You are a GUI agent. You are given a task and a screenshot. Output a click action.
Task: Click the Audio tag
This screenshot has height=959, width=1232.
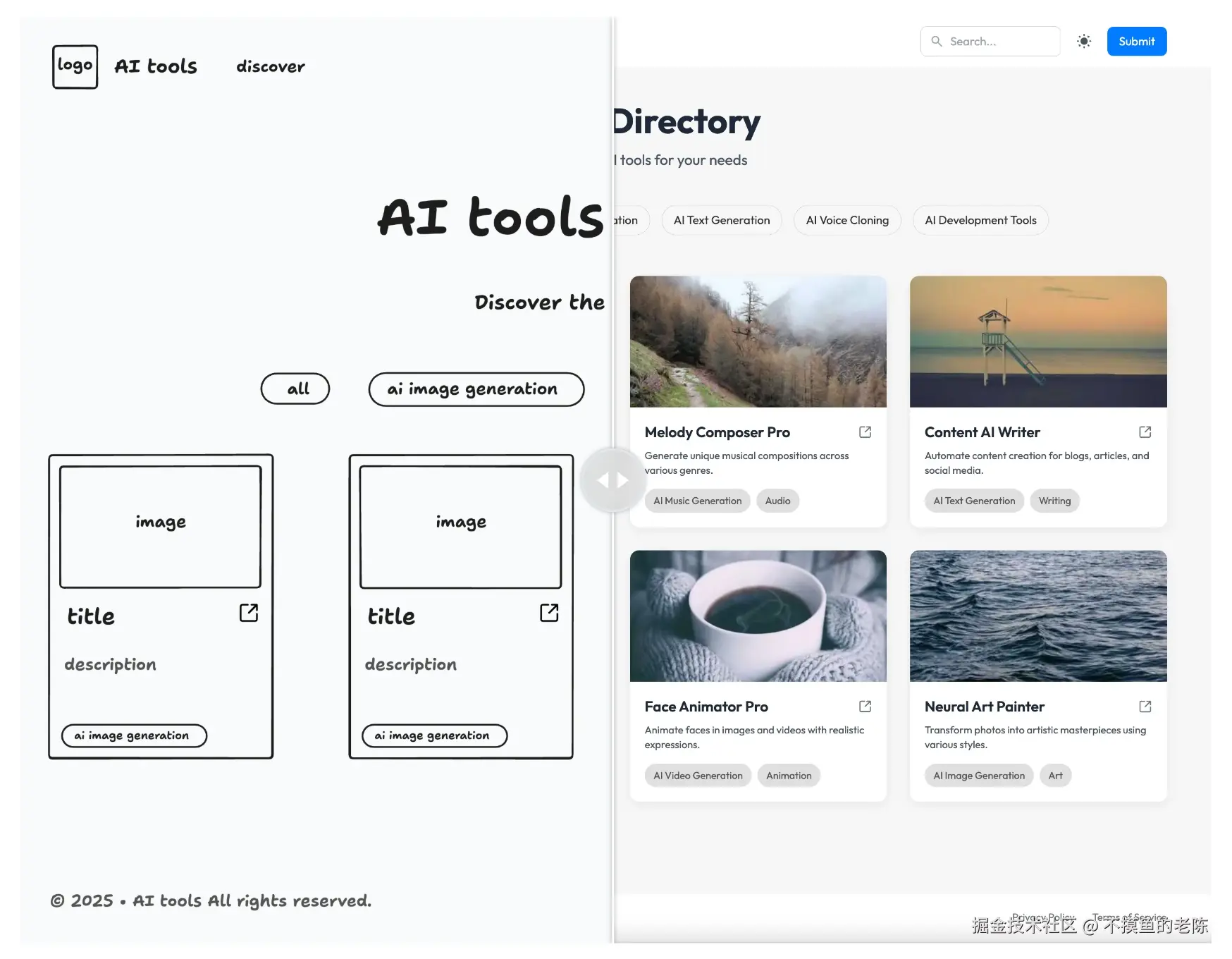click(x=778, y=501)
